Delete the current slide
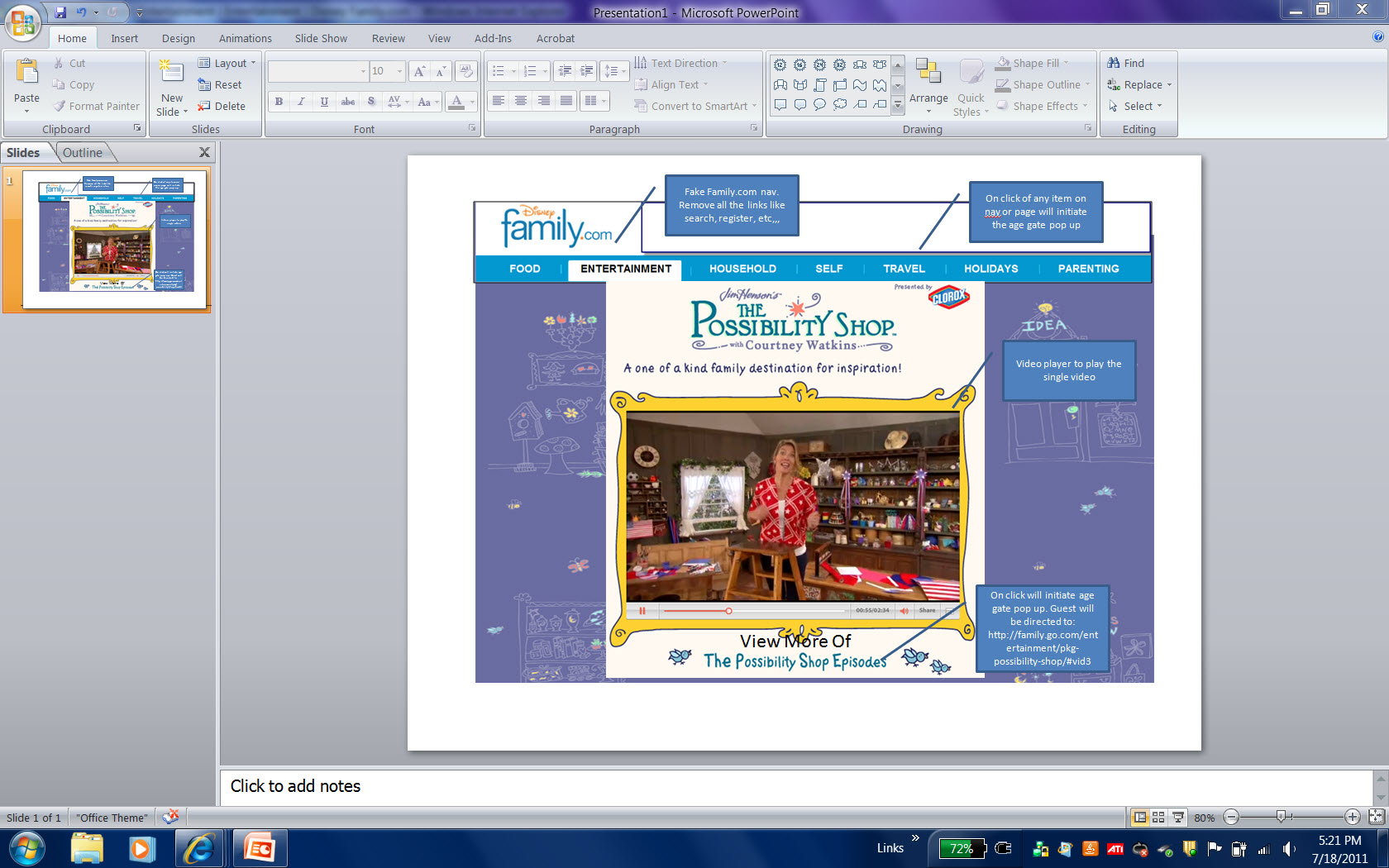 click(222, 106)
